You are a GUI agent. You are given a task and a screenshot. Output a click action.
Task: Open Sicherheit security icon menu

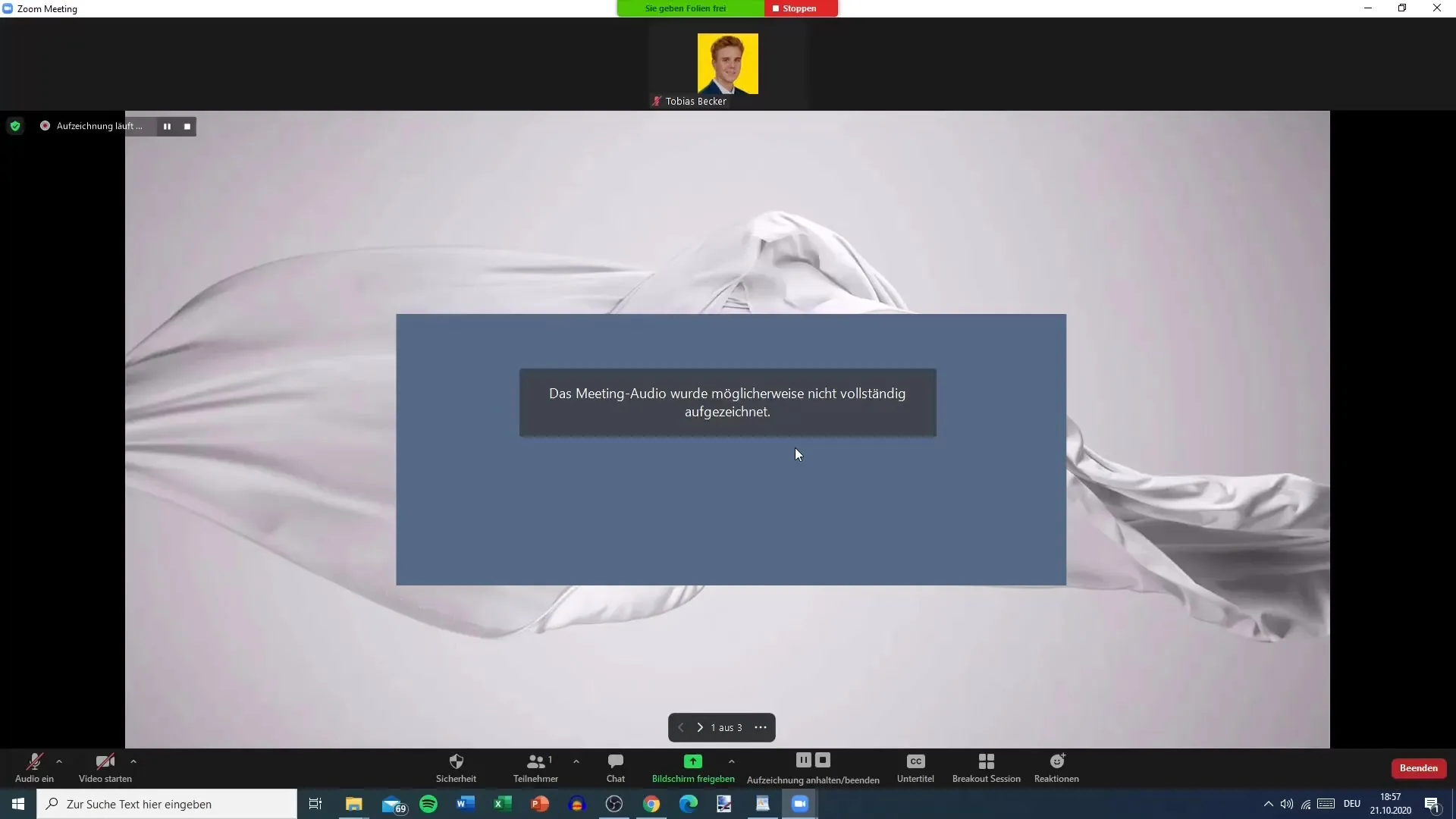pyautogui.click(x=456, y=768)
